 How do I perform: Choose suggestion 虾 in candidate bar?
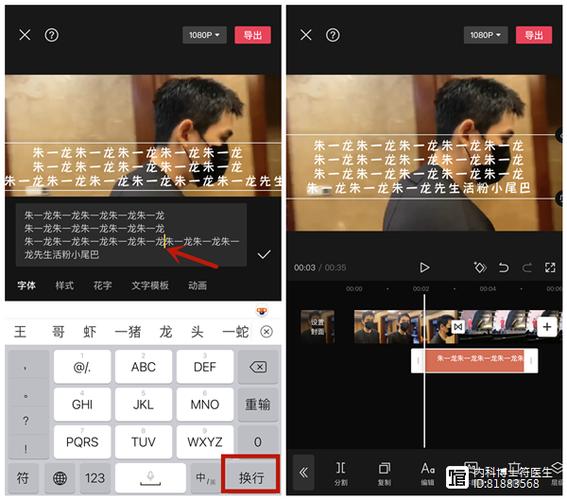pyautogui.click(x=90, y=332)
